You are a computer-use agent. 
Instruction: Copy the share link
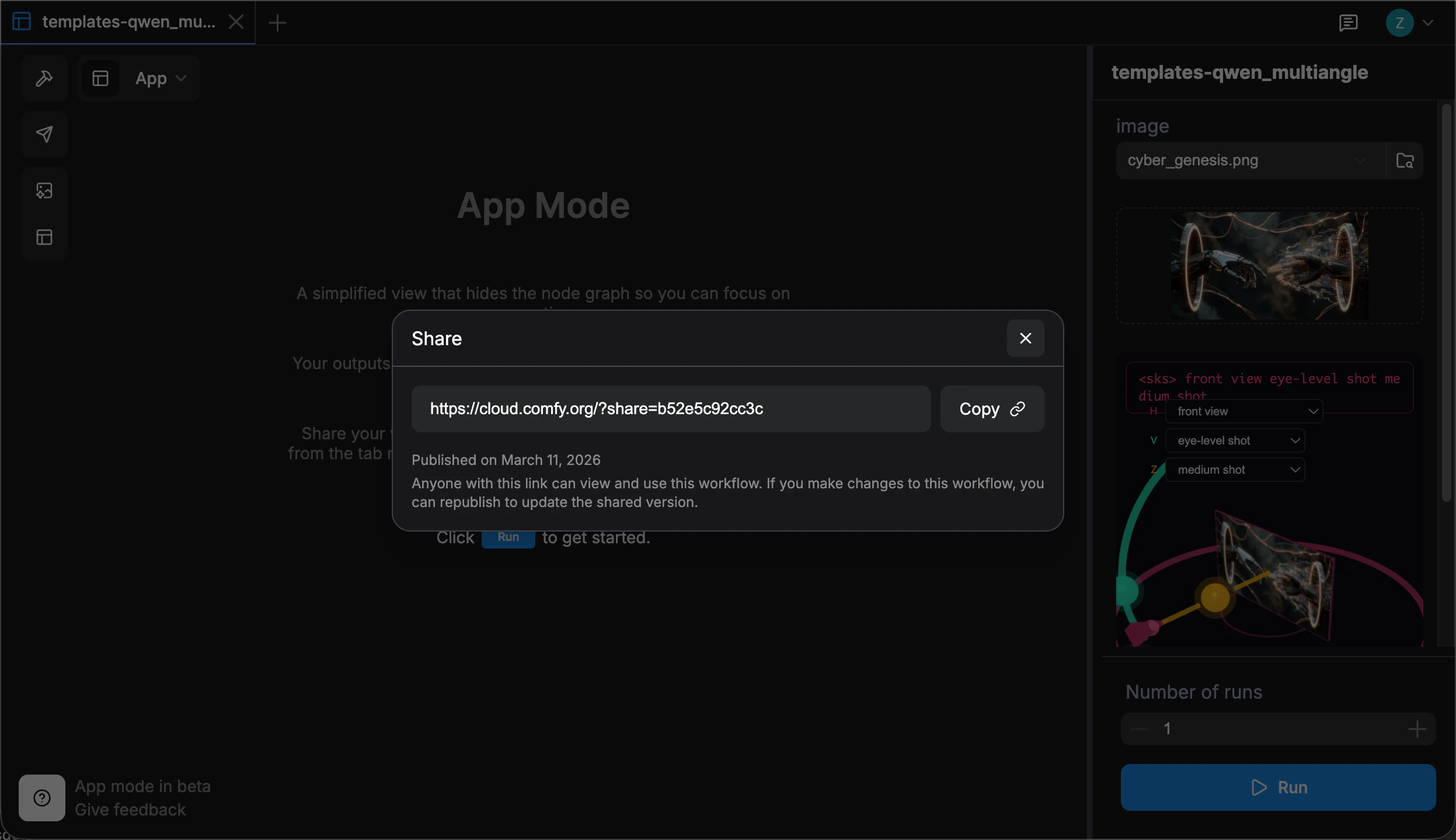(991, 408)
